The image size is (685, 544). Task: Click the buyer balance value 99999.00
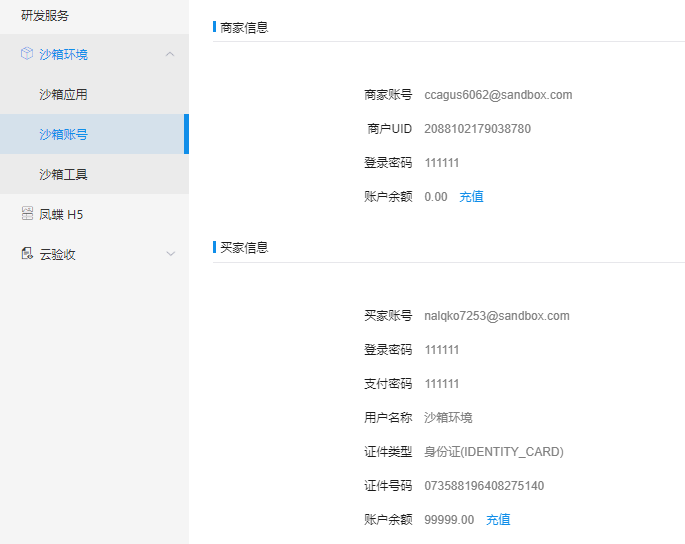pos(449,520)
